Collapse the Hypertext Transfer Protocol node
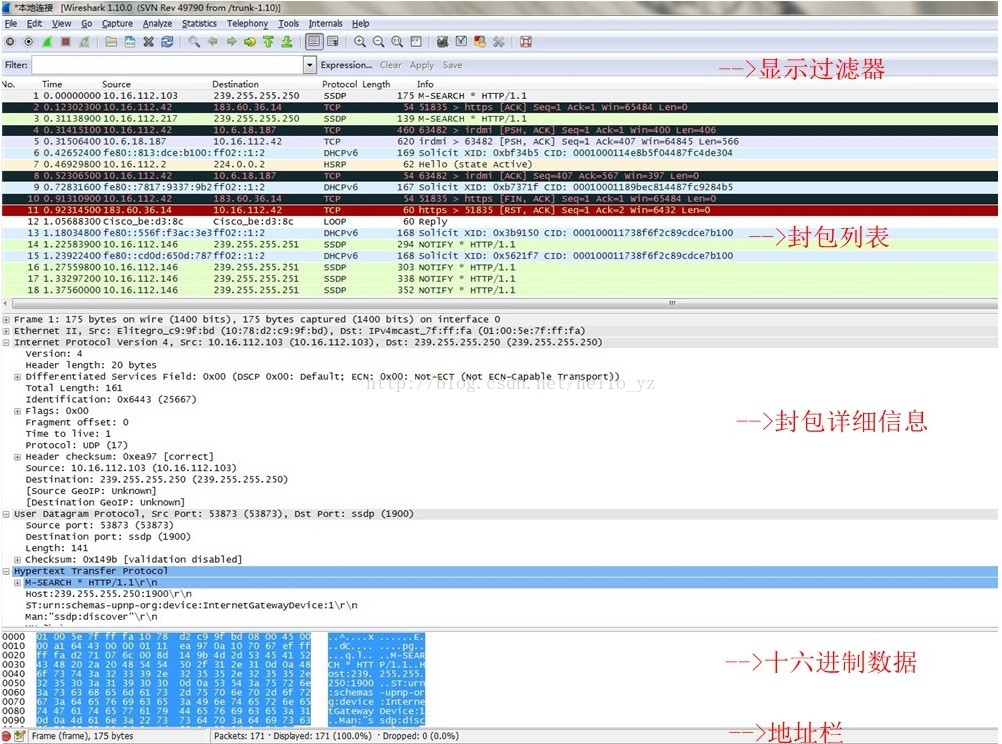This screenshot has width=1002, height=744. (6, 571)
